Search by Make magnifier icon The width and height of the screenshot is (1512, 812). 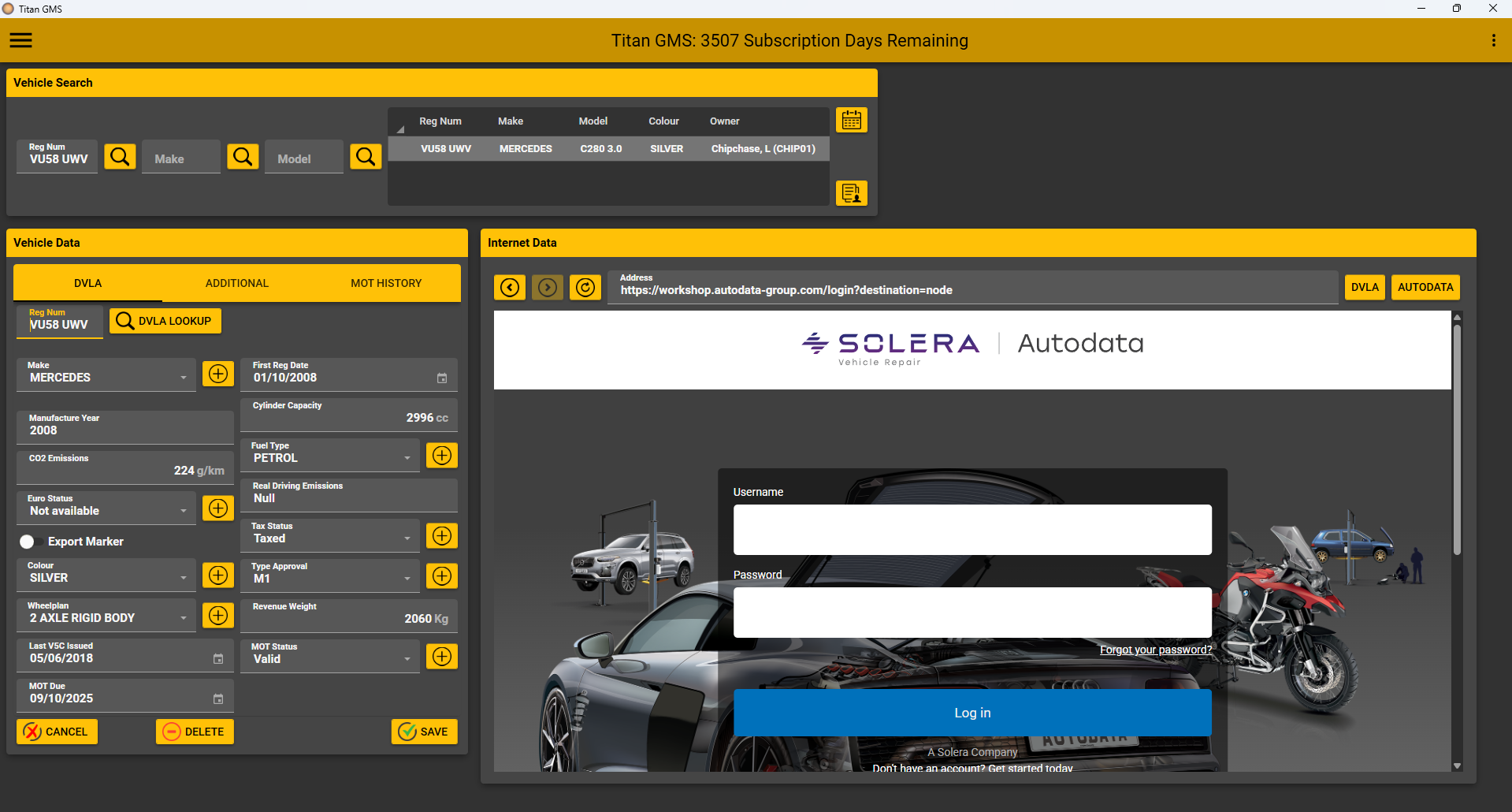coord(243,157)
